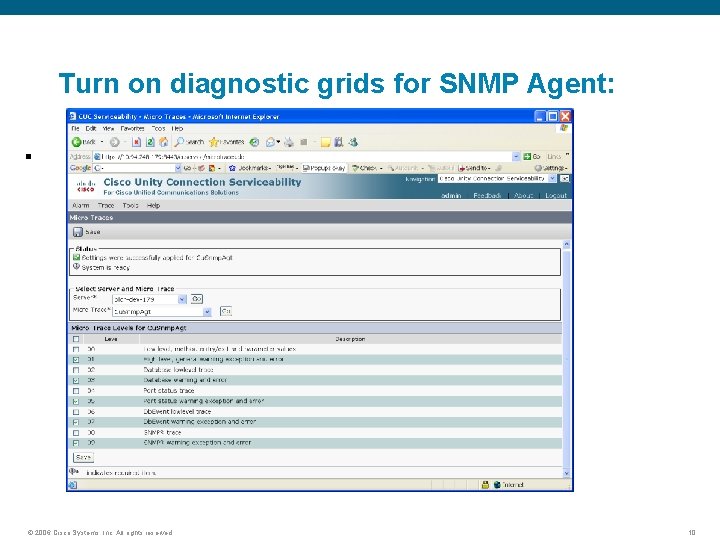Screen dimensions: 720x540
Task: Open the Google search box dropdown
Action: (x=178, y=168)
